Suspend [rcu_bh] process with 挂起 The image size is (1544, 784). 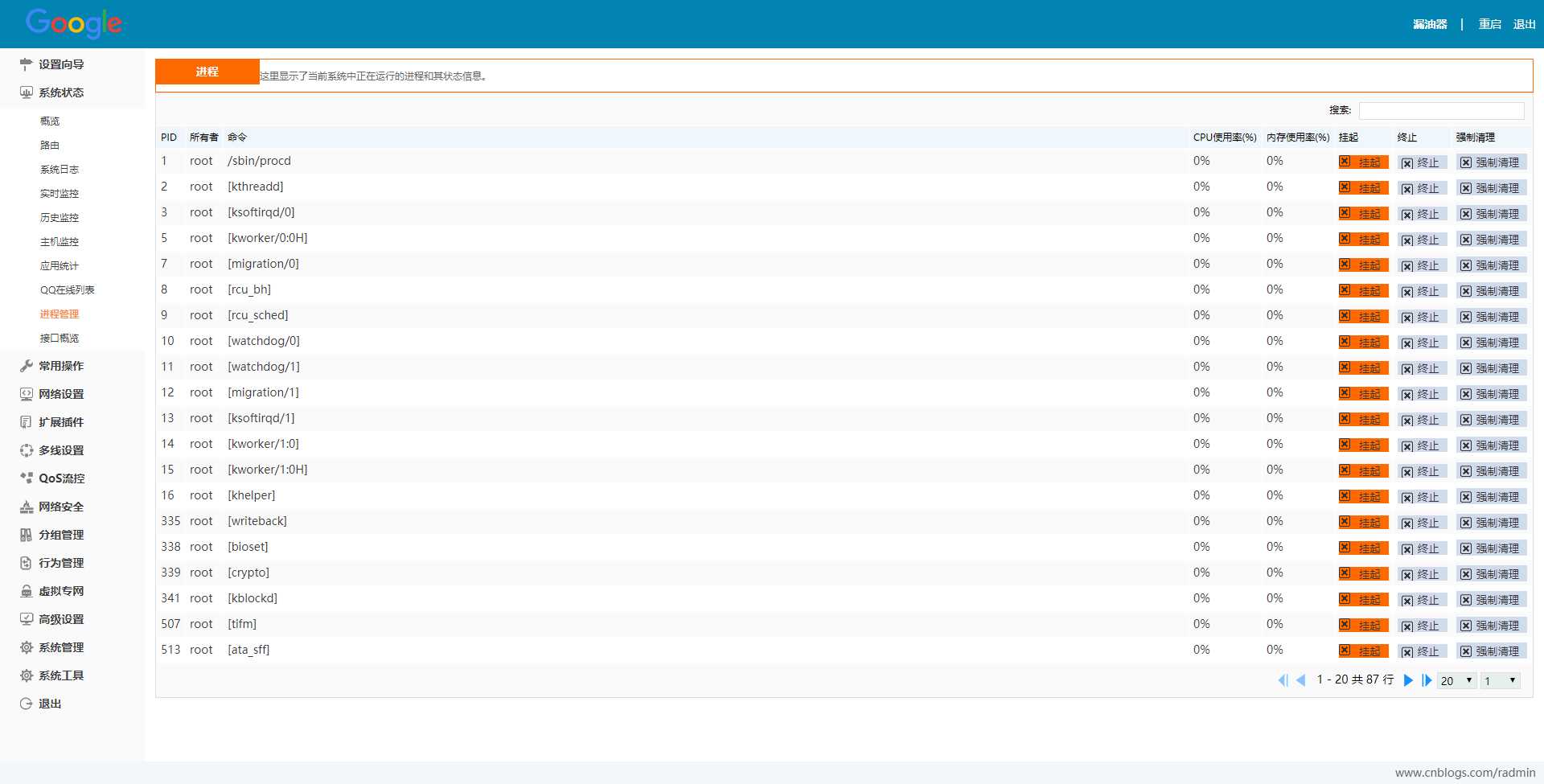tap(1363, 291)
